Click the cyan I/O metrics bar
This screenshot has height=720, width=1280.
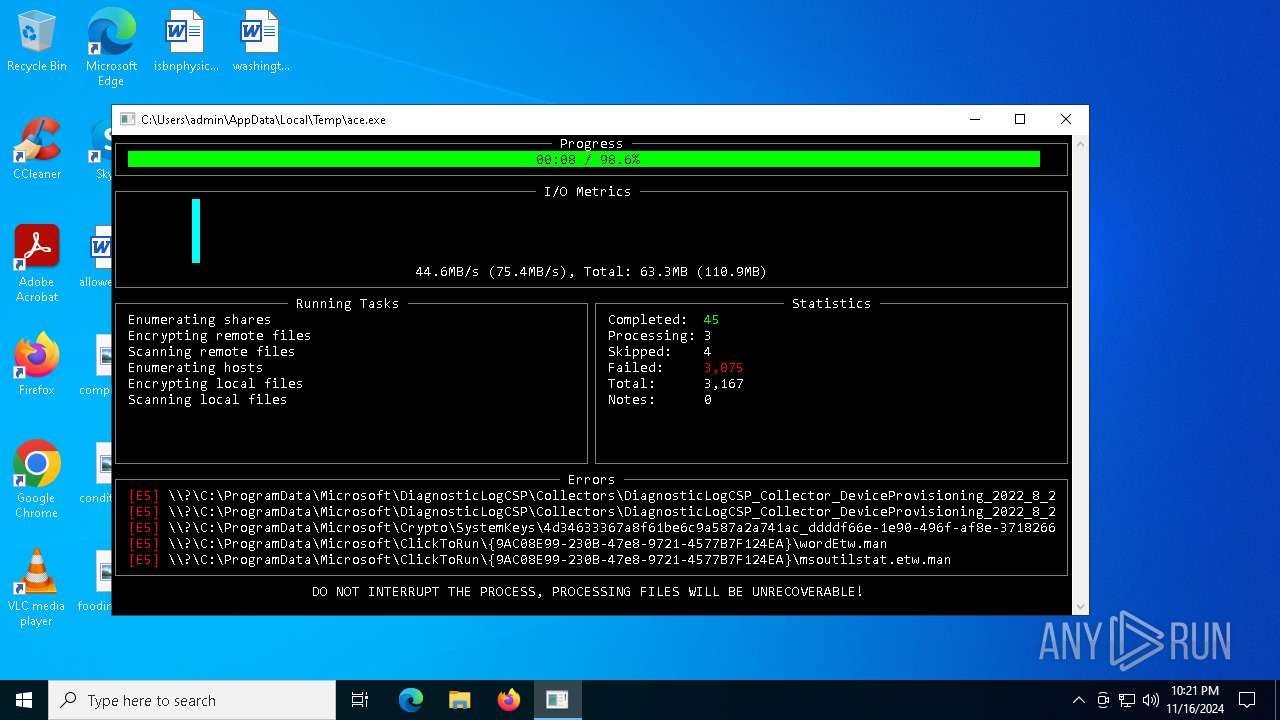pos(196,231)
